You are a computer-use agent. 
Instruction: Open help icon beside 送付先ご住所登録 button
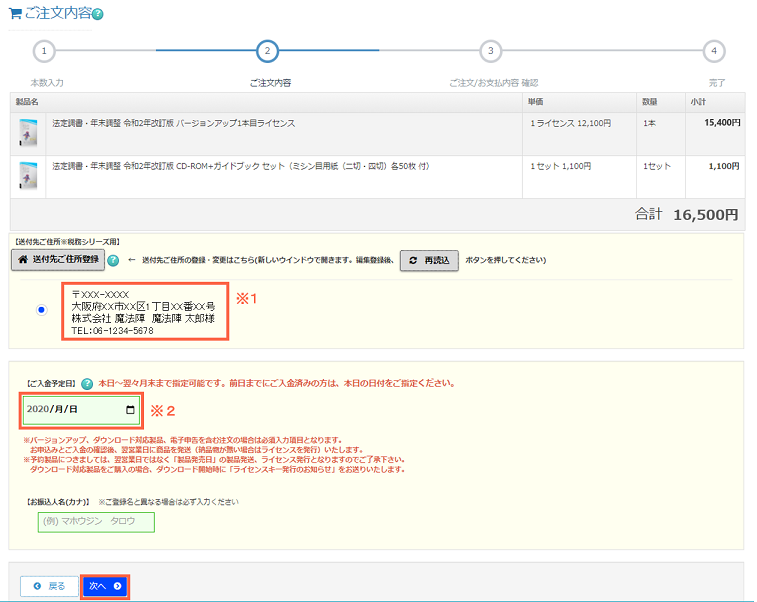113,261
